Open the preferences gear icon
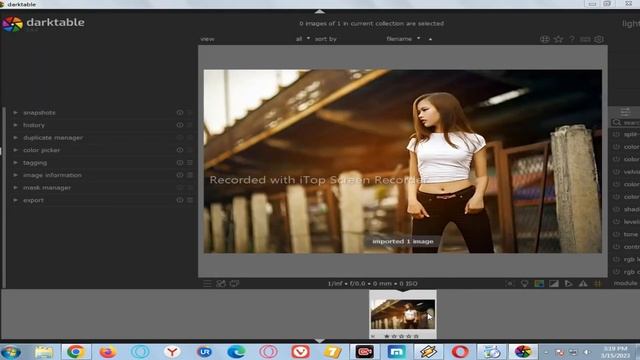The width and height of the screenshot is (640, 360). click(599, 39)
